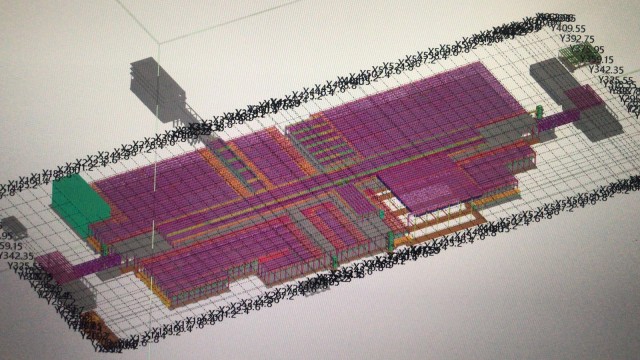
Task: Click the Y392.75 grid label
Action: click(576, 39)
